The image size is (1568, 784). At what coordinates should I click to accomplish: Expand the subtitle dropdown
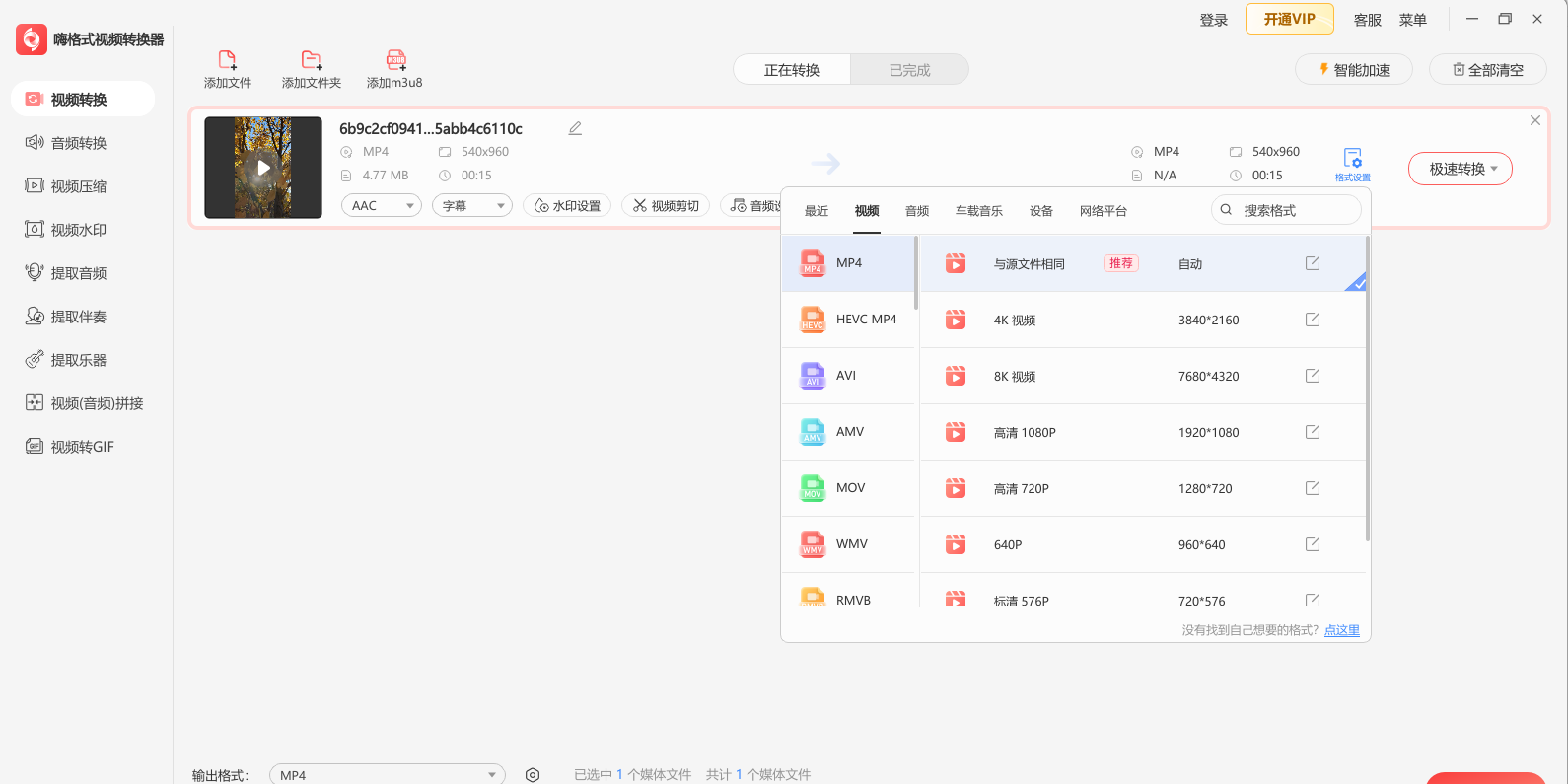tap(472, 206)
